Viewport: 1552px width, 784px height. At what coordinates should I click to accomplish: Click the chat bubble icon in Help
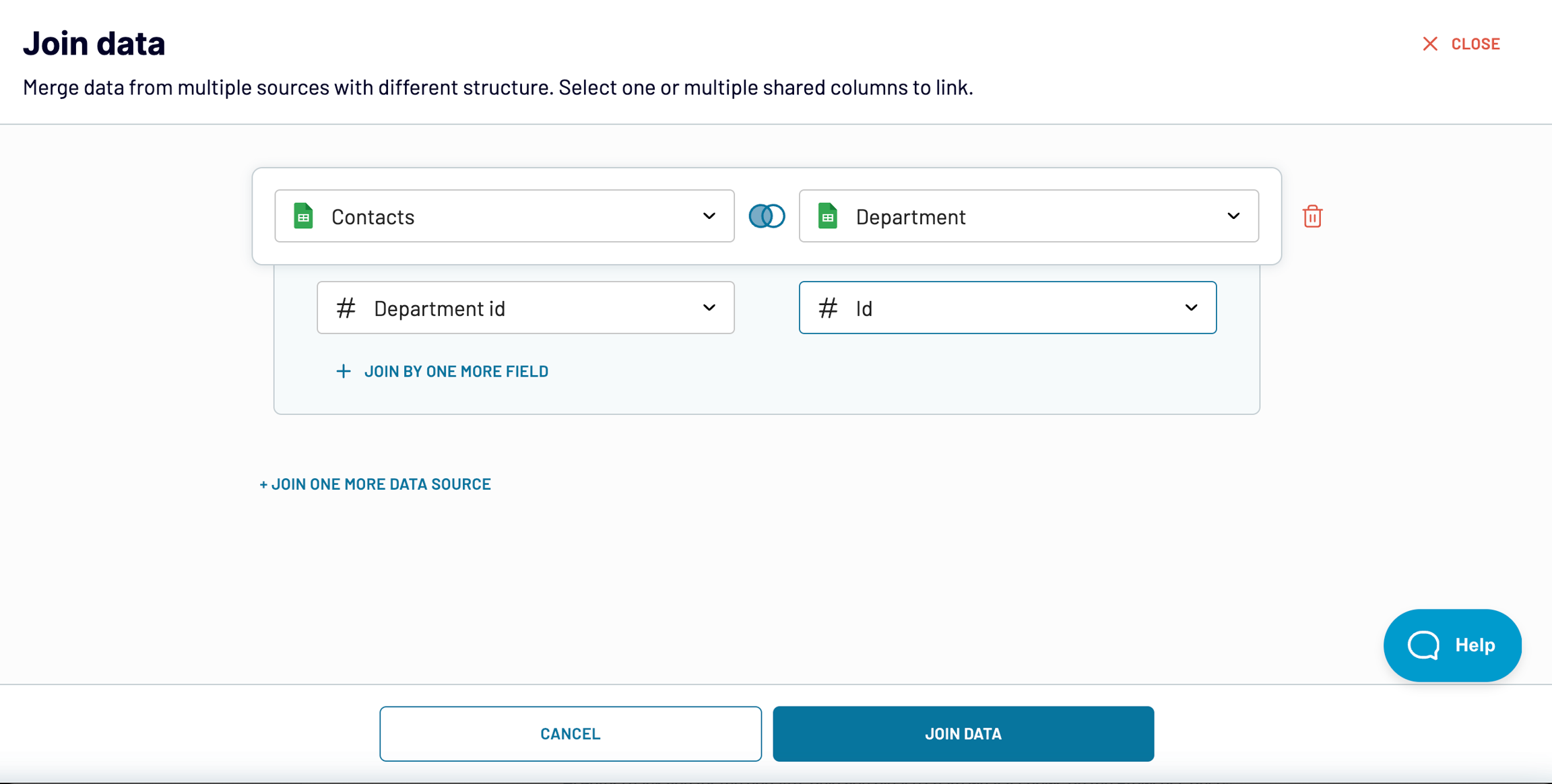tap(1423, 645)
